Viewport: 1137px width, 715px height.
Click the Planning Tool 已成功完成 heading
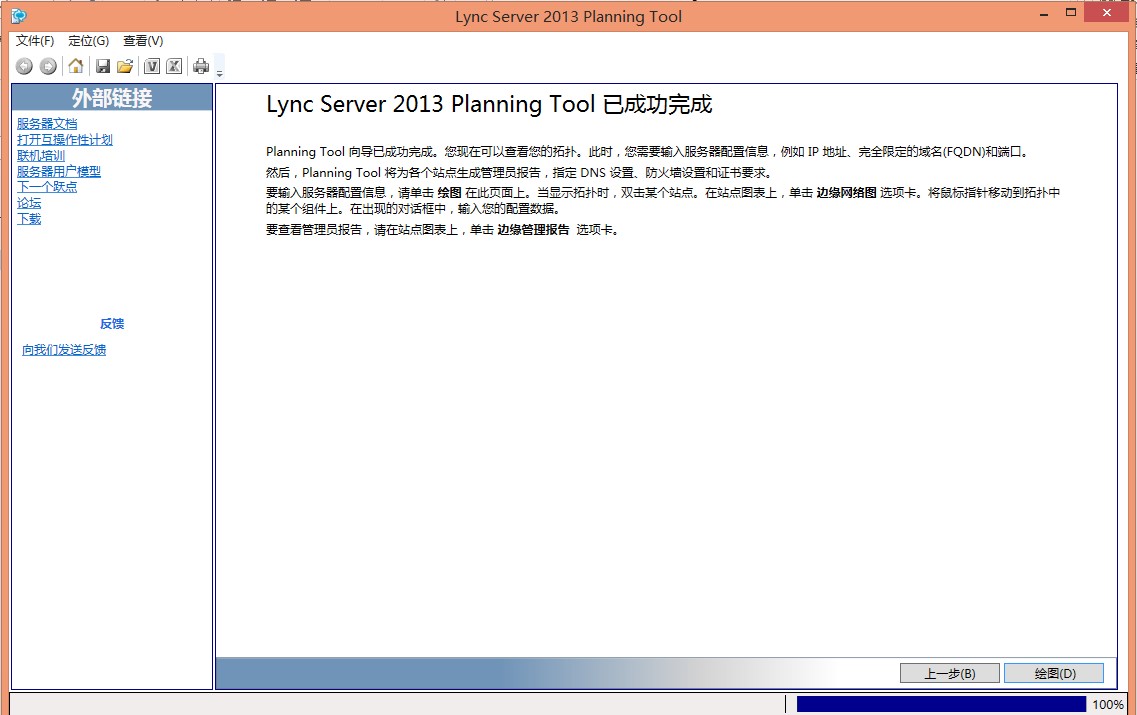(489, 104)
